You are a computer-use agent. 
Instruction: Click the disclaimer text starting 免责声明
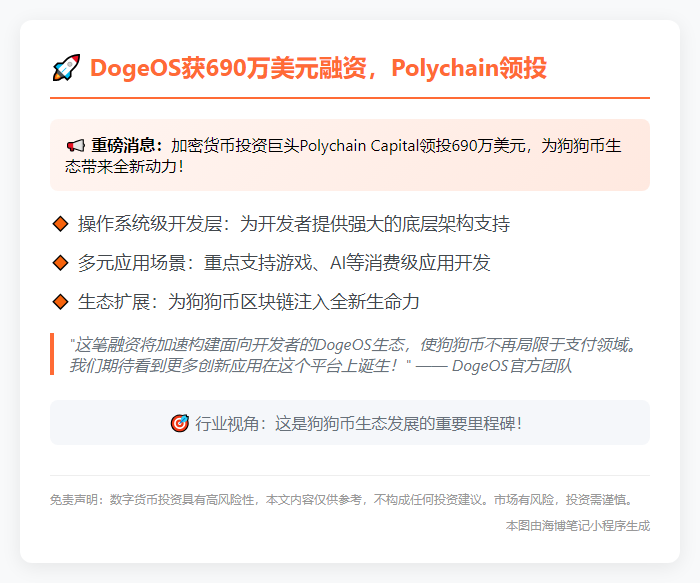343,500
